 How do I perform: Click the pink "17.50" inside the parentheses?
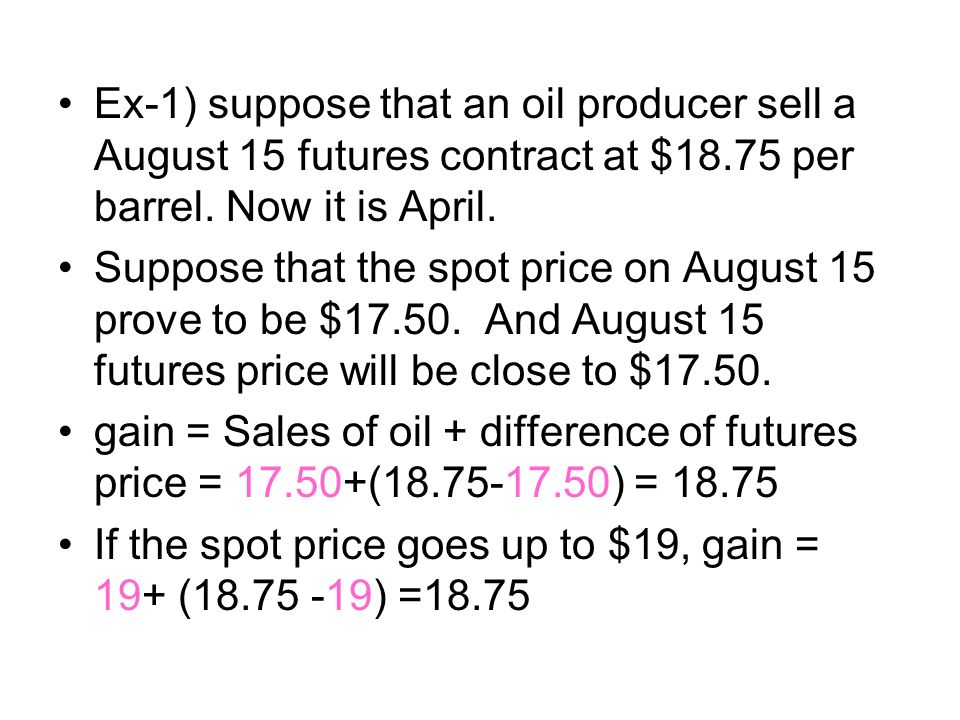[558, 482]
